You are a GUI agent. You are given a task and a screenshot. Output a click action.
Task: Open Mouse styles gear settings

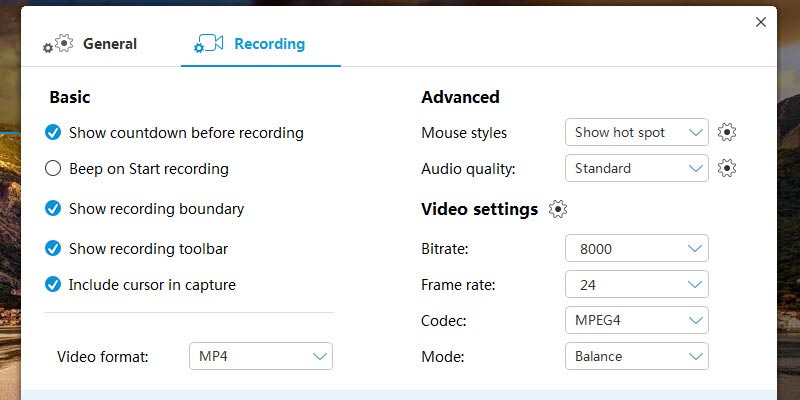[727, 132]
